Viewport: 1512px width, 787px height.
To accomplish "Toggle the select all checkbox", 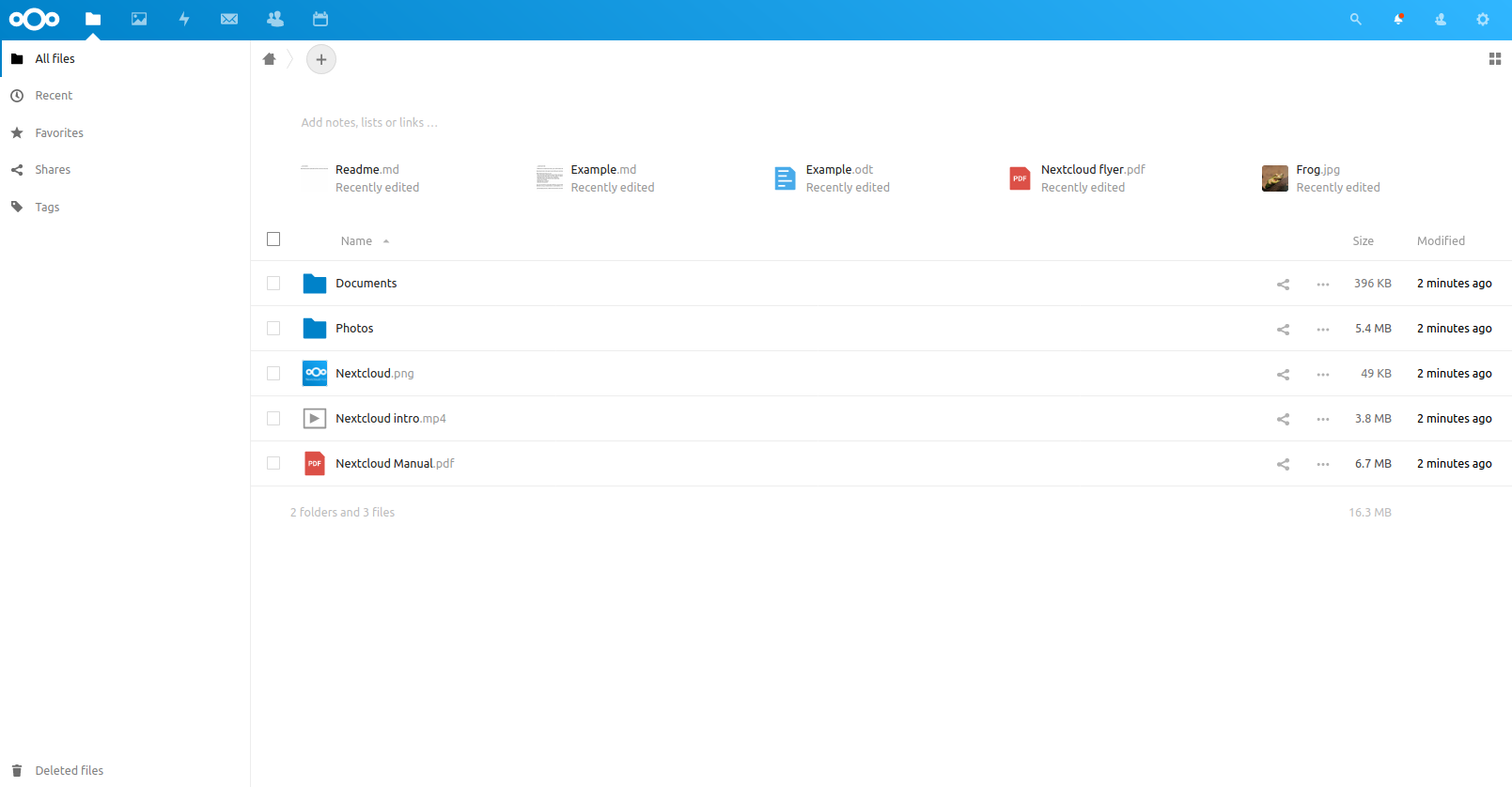I will 273,239.
